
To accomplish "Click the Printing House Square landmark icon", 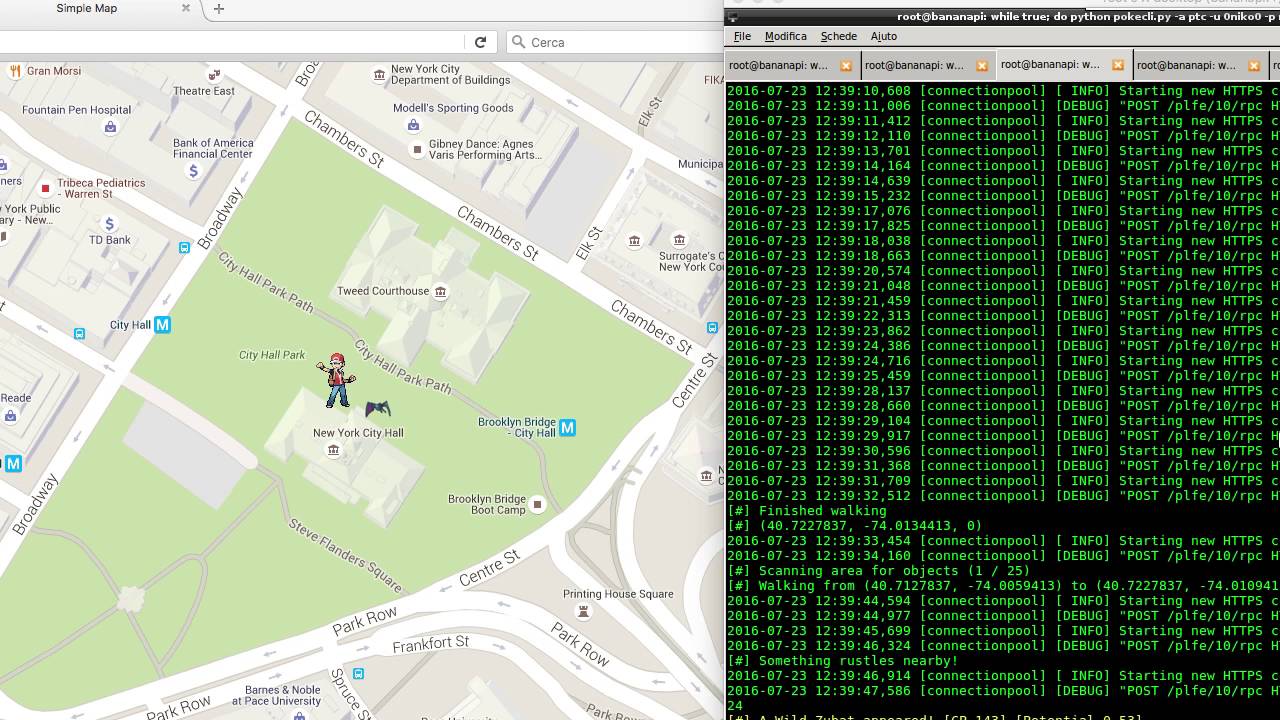I will tap(584, 611).
